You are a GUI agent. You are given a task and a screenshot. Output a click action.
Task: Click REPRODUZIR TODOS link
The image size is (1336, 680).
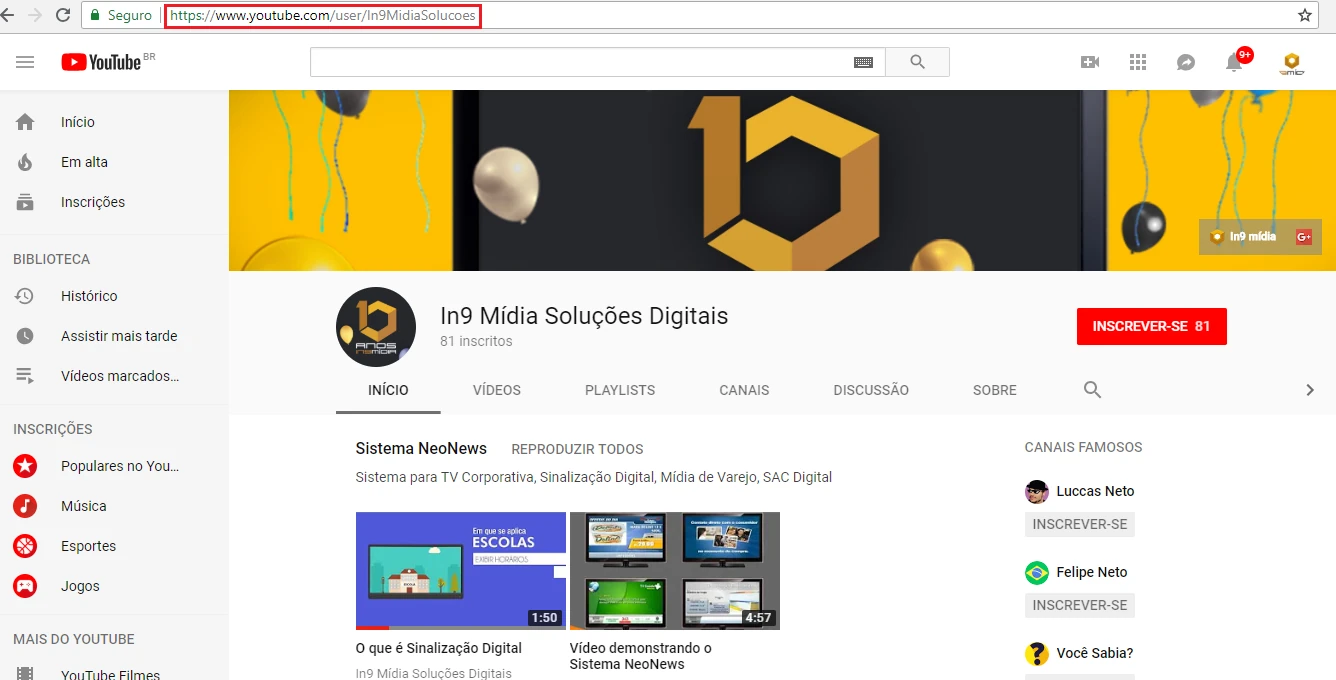coord(577,449)
